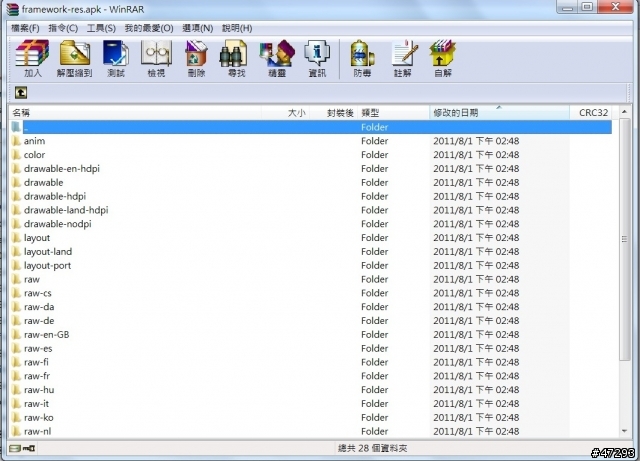Click the 刪除 (Delete) toolbar icon
This screenshot has height=461, width=640.
coord(196,58)
